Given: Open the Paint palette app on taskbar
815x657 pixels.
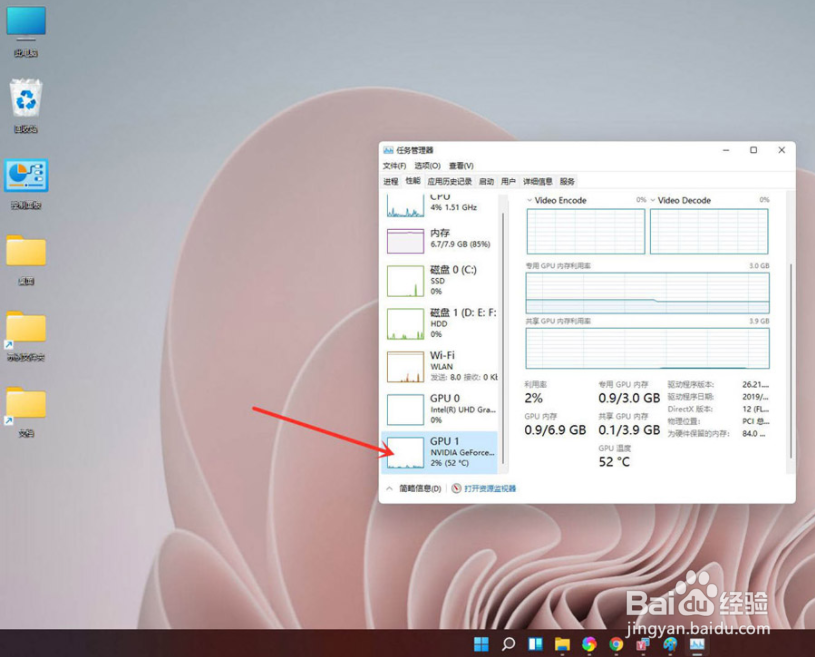Looking at the screenshot, I should 670,644.
